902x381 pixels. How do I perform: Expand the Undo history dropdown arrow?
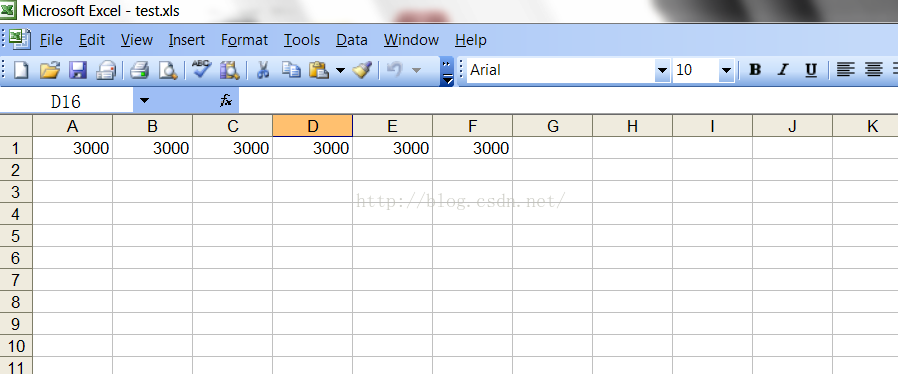pyautogui.click(x=416, y=71)
